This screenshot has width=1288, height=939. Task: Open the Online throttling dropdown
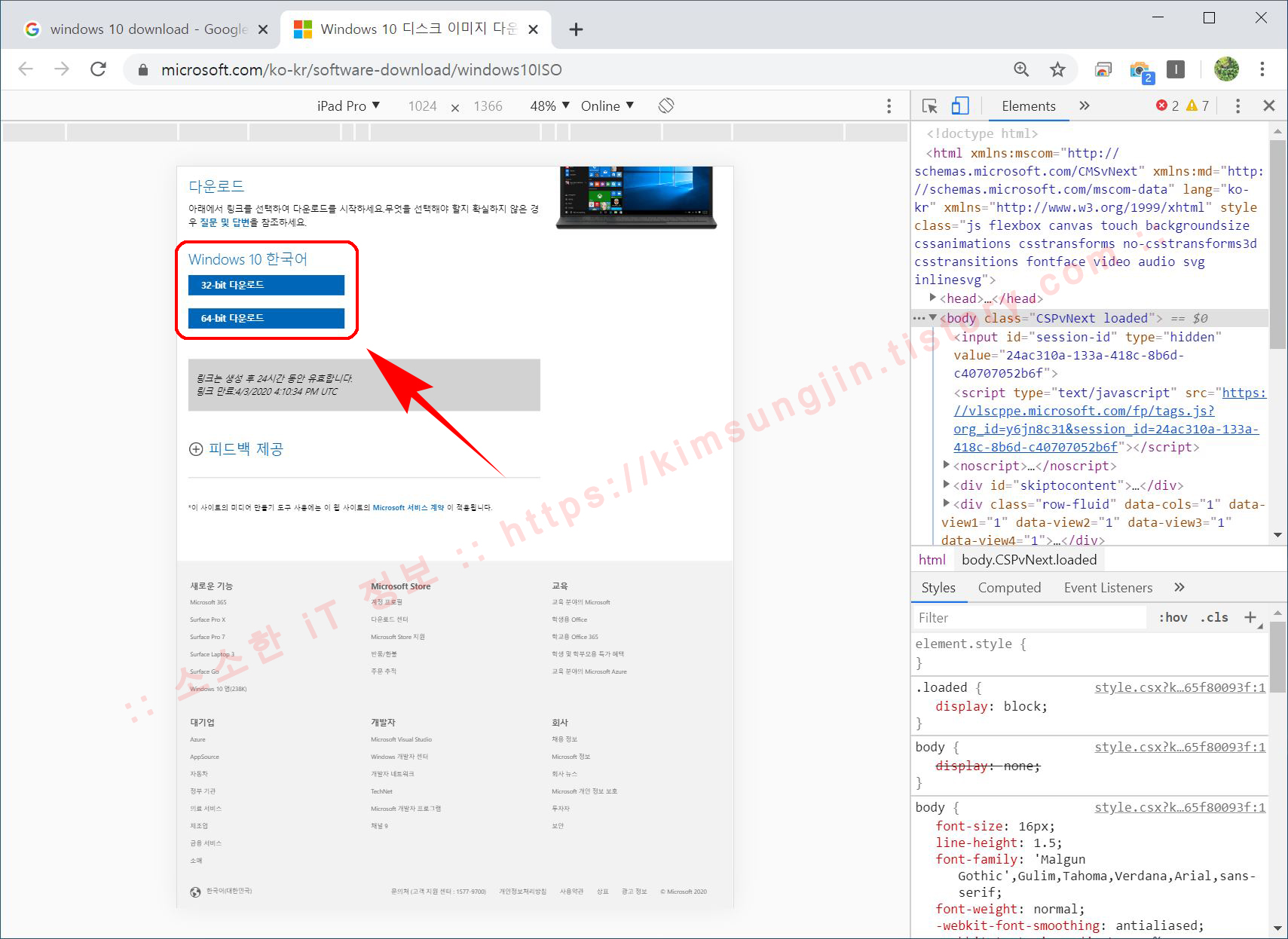coord(607,106)
